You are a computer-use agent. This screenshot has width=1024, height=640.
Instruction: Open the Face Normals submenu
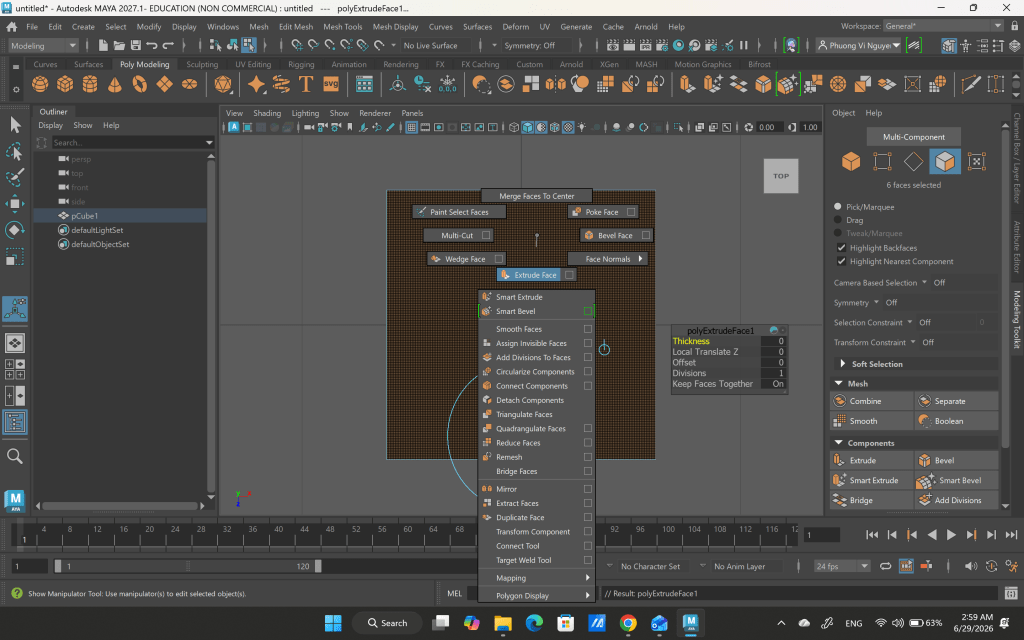607,259
